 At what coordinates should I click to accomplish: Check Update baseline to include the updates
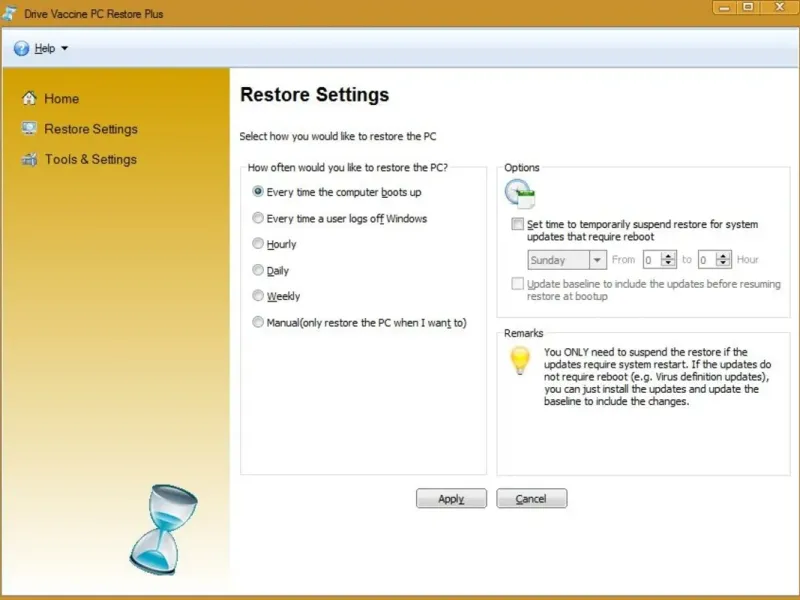[x=517, y=284]
